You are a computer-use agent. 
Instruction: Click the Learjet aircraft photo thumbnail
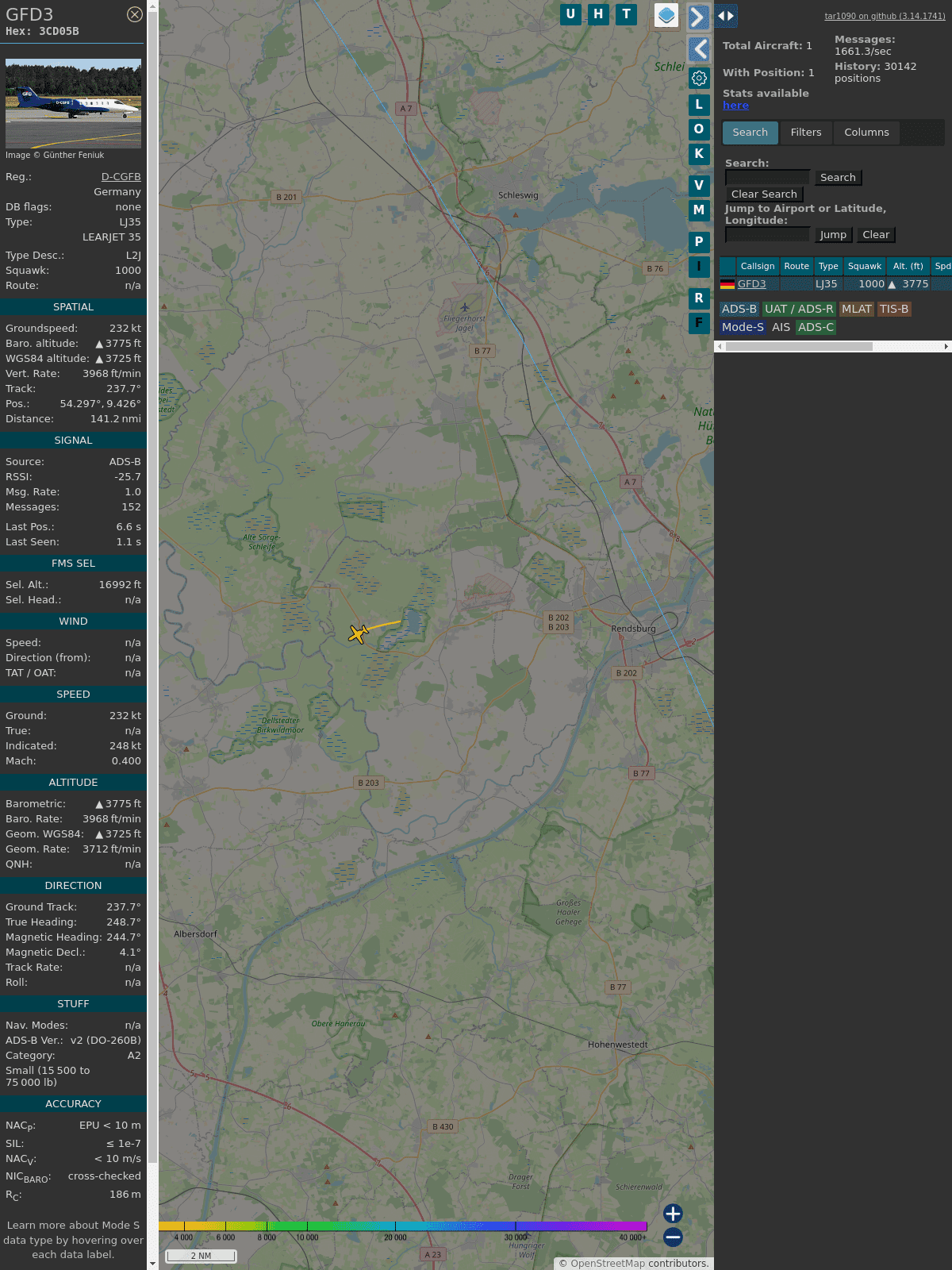pyautogui.click(x=73, y=103)
